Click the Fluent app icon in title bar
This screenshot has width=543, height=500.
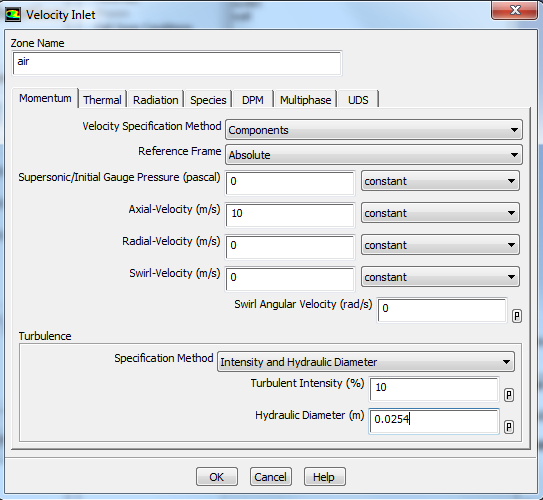pyautogui.click(x=13, y=15)
